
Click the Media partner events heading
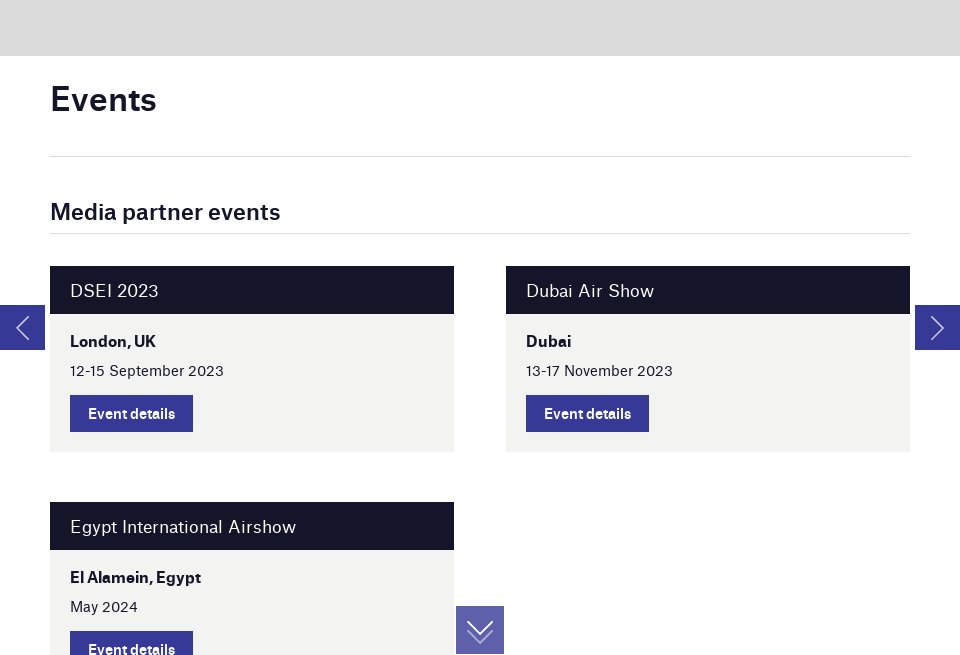point(165,212)
